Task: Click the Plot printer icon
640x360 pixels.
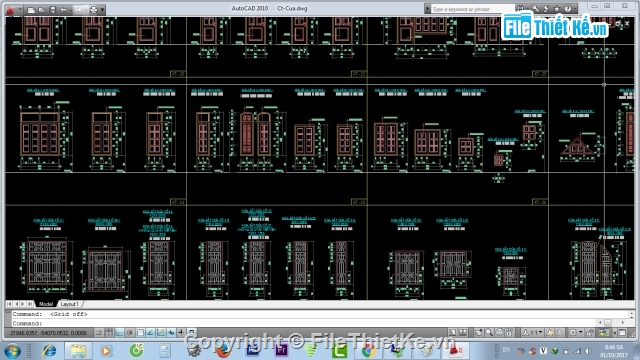Action: (x=93, y=10)
